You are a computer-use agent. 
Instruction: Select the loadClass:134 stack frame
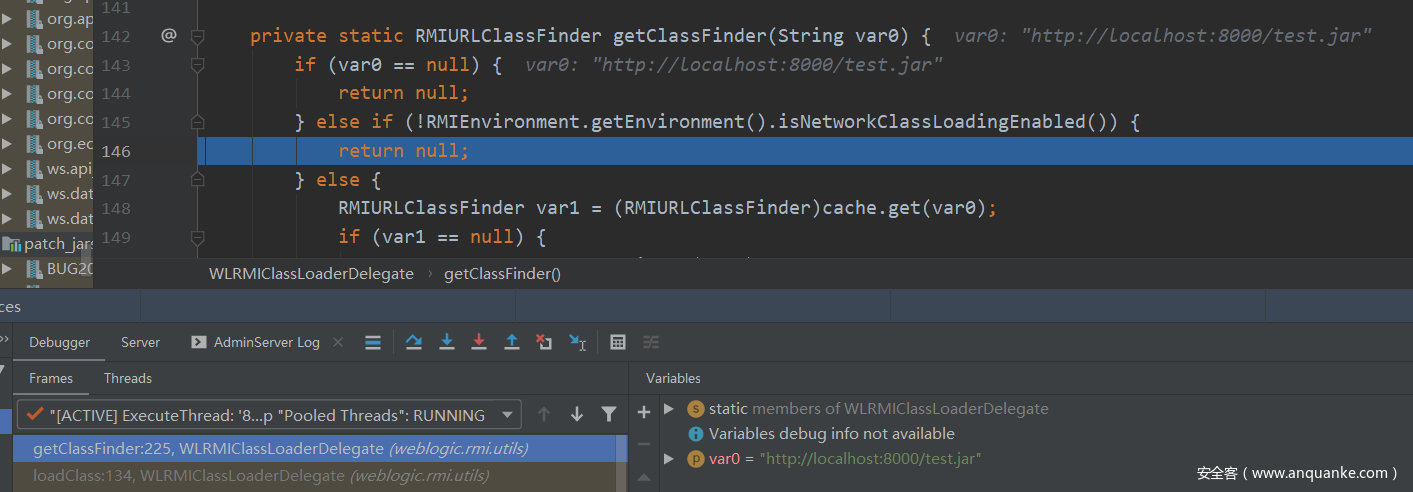pos(260,476)
